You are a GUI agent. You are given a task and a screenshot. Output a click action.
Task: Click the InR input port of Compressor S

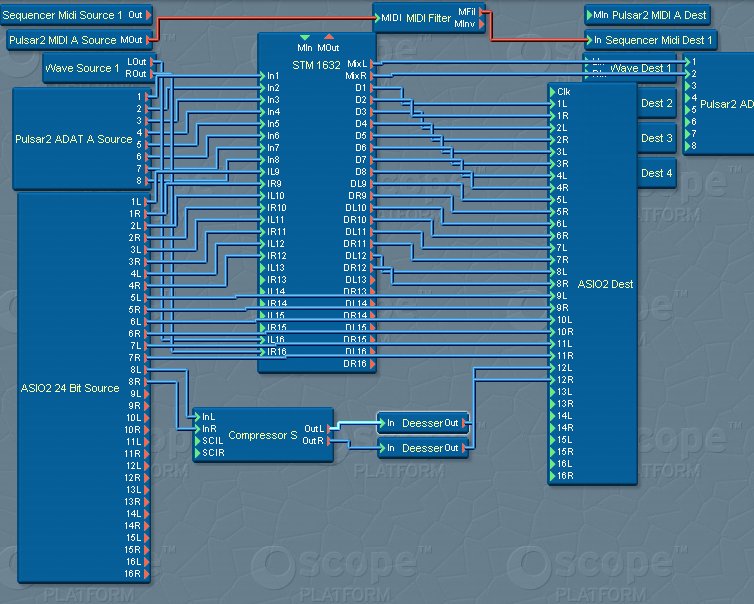point(197,428)
